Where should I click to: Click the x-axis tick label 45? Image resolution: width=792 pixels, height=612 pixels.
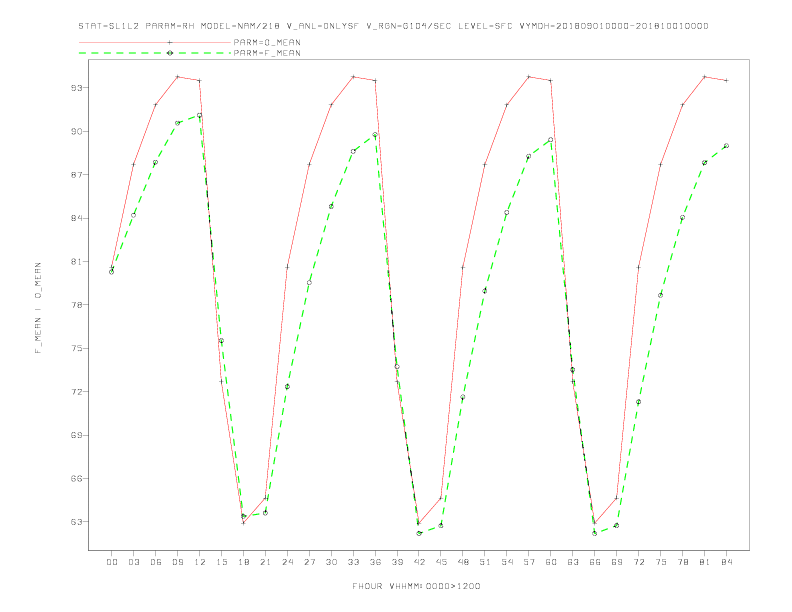441,562
